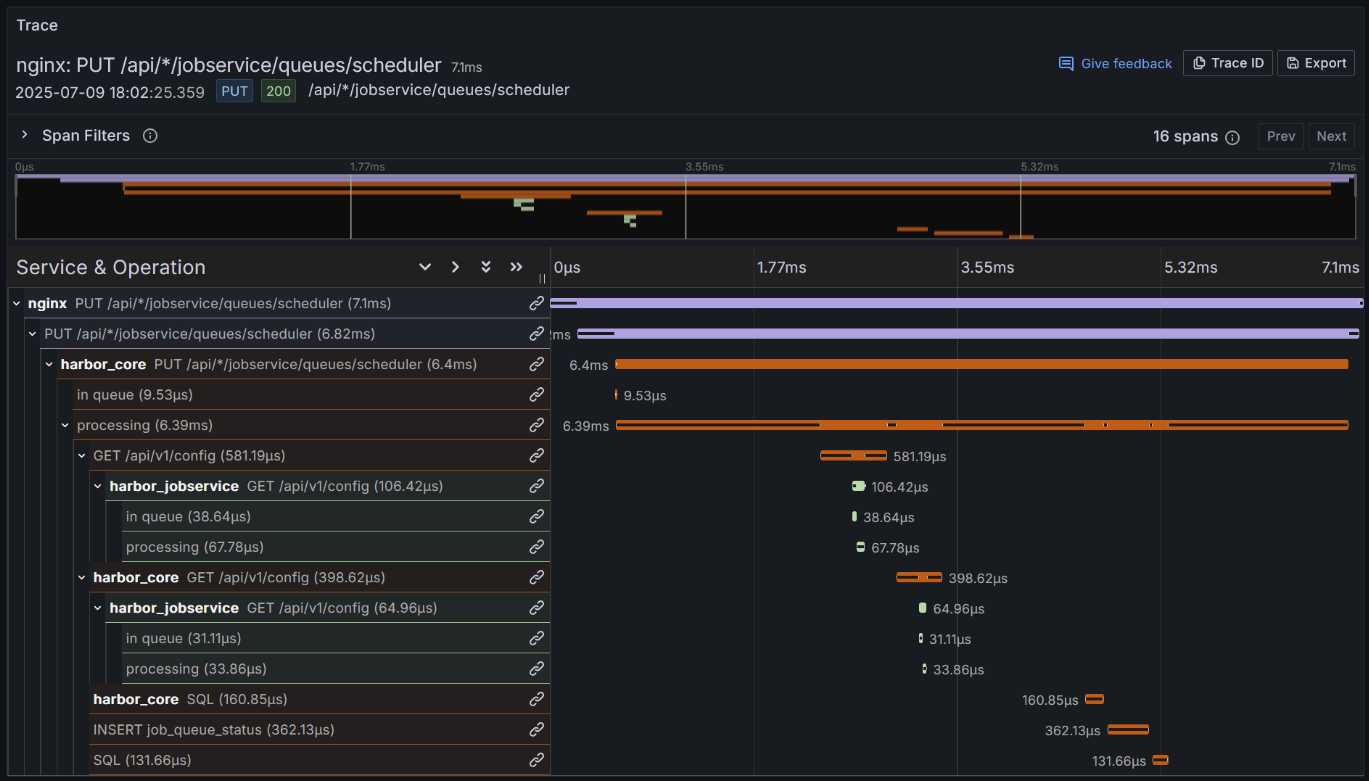The image size is (1369, 781).
Task: Collapse harbor_core PUT scheduler span
Action: [49, 364]
